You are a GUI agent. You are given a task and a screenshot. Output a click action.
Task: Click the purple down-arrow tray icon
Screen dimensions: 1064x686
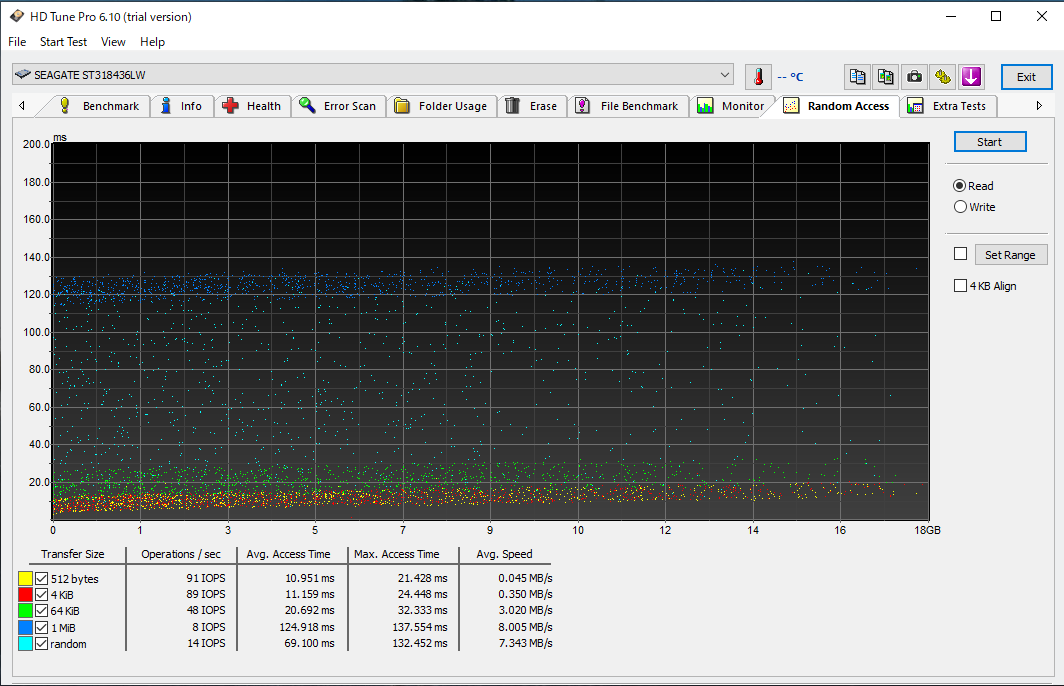pos(971,77)
